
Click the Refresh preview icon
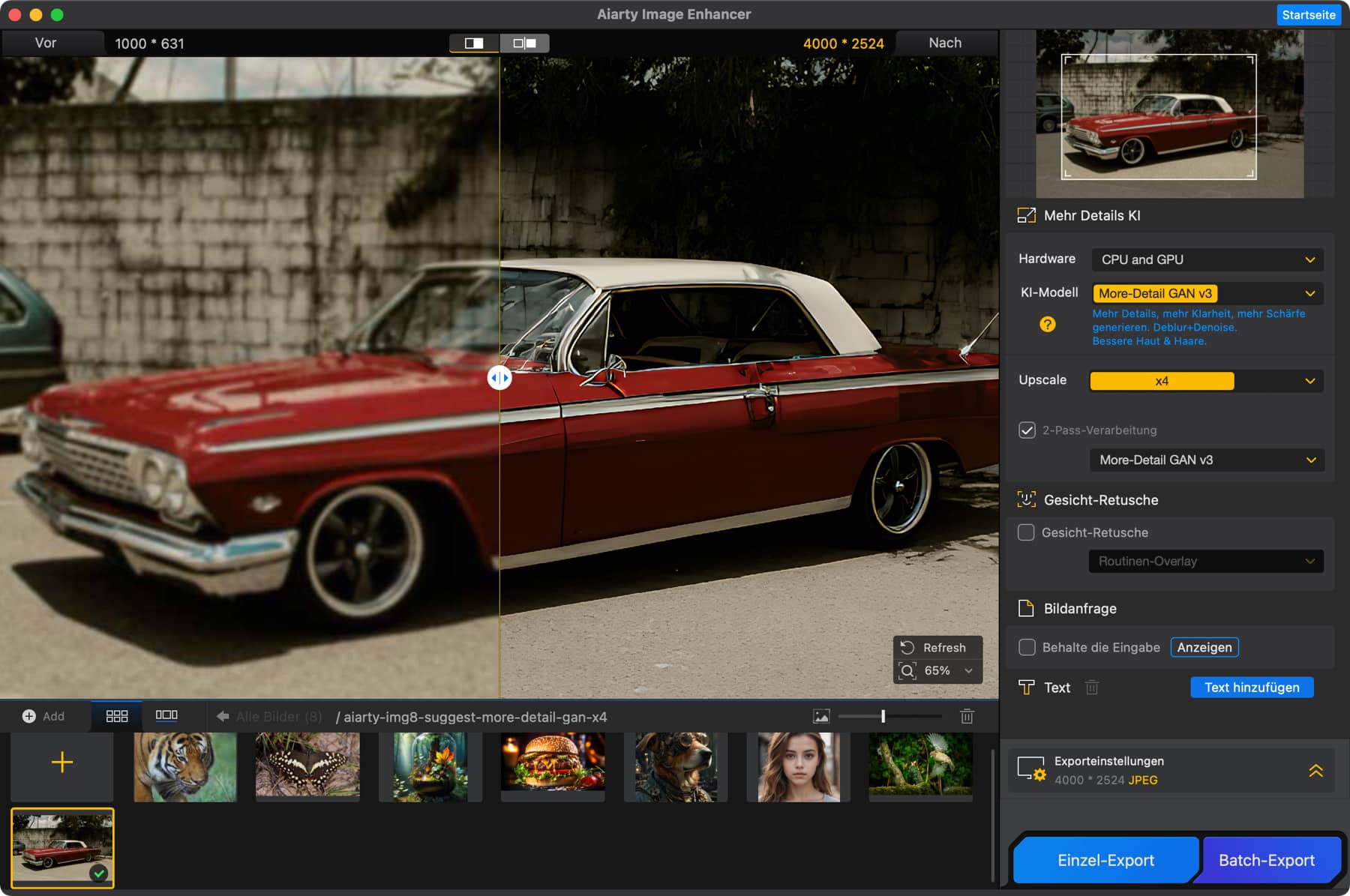907,648
